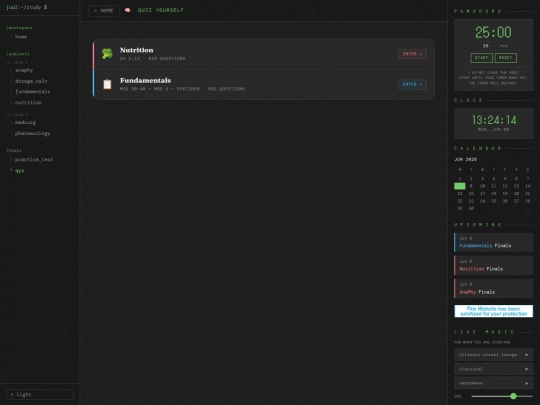Image resolution: width=540 pixels, height=405 pixels.
Task: Select June 15 in the calendar
Action: (460, 194)
